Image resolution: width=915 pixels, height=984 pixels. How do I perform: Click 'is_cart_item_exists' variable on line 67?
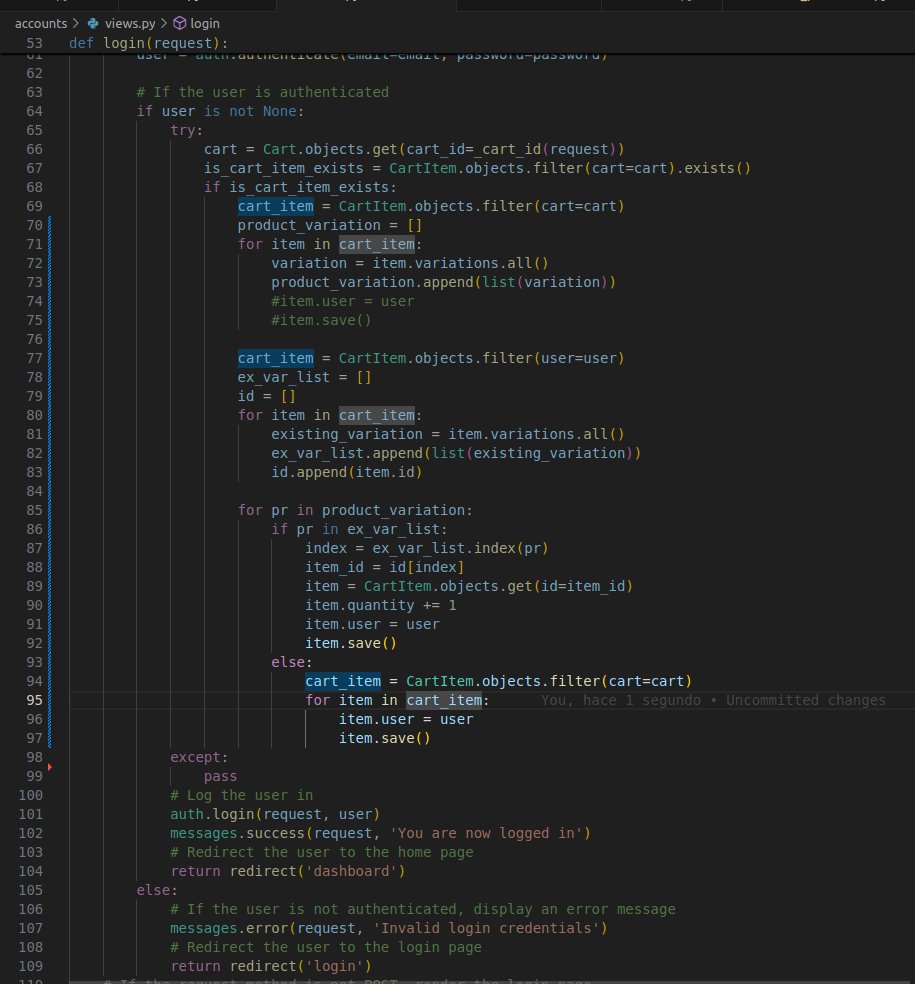(x=284, y=168)
